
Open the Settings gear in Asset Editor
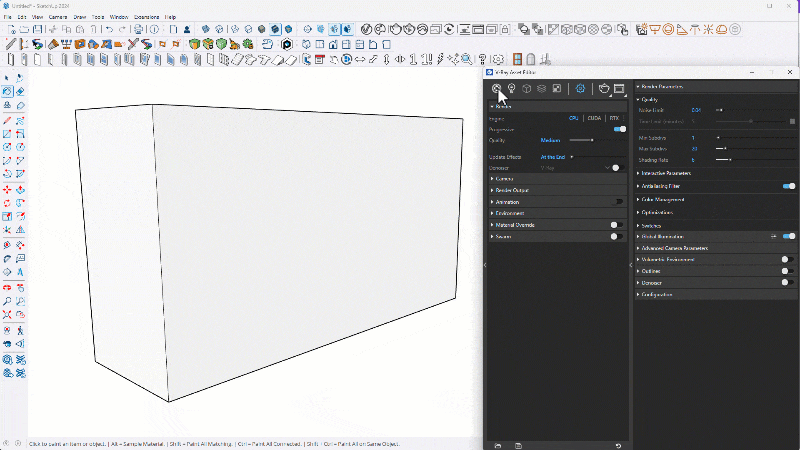[x=580, y=88]
